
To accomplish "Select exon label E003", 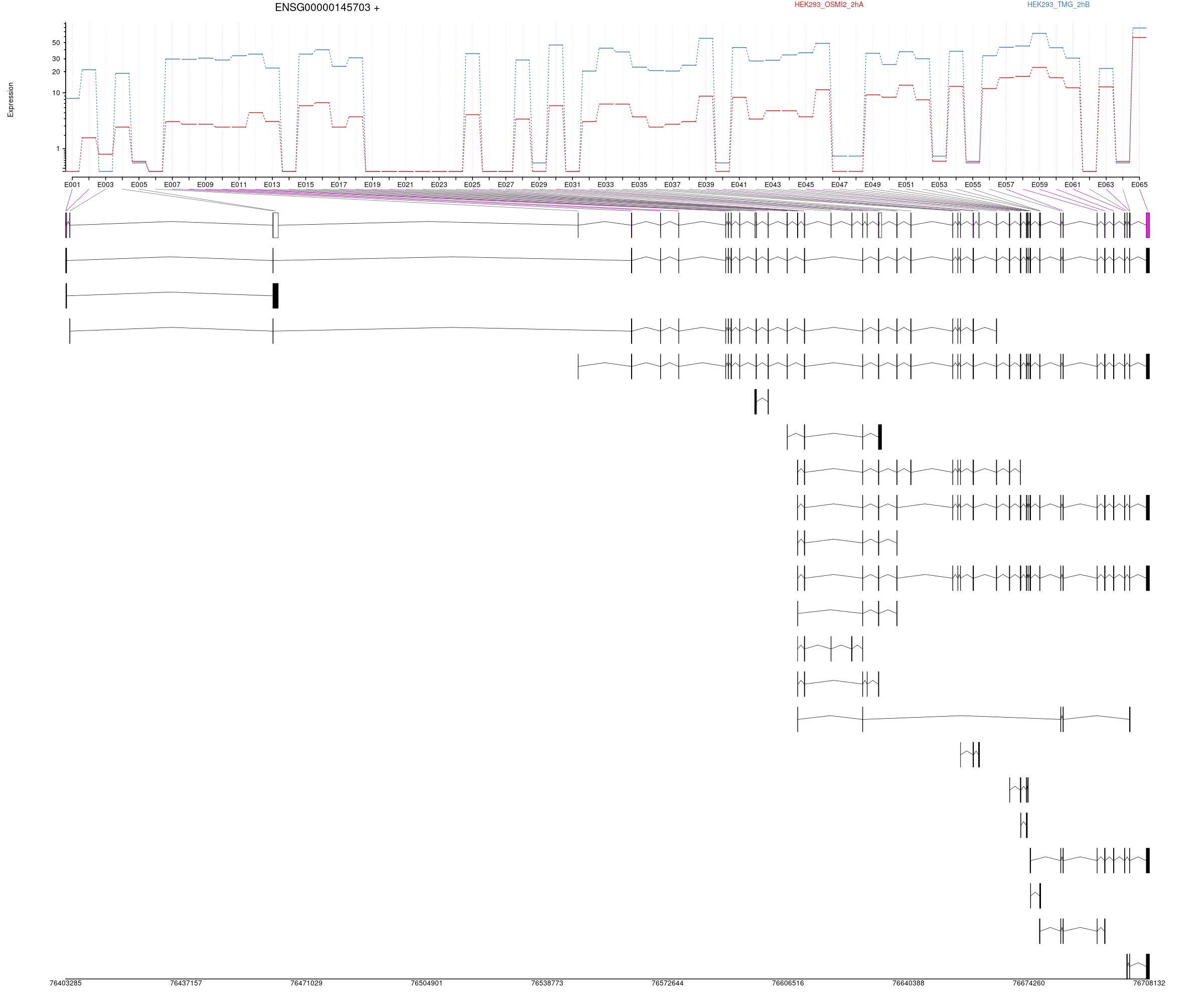I will 105,185.
